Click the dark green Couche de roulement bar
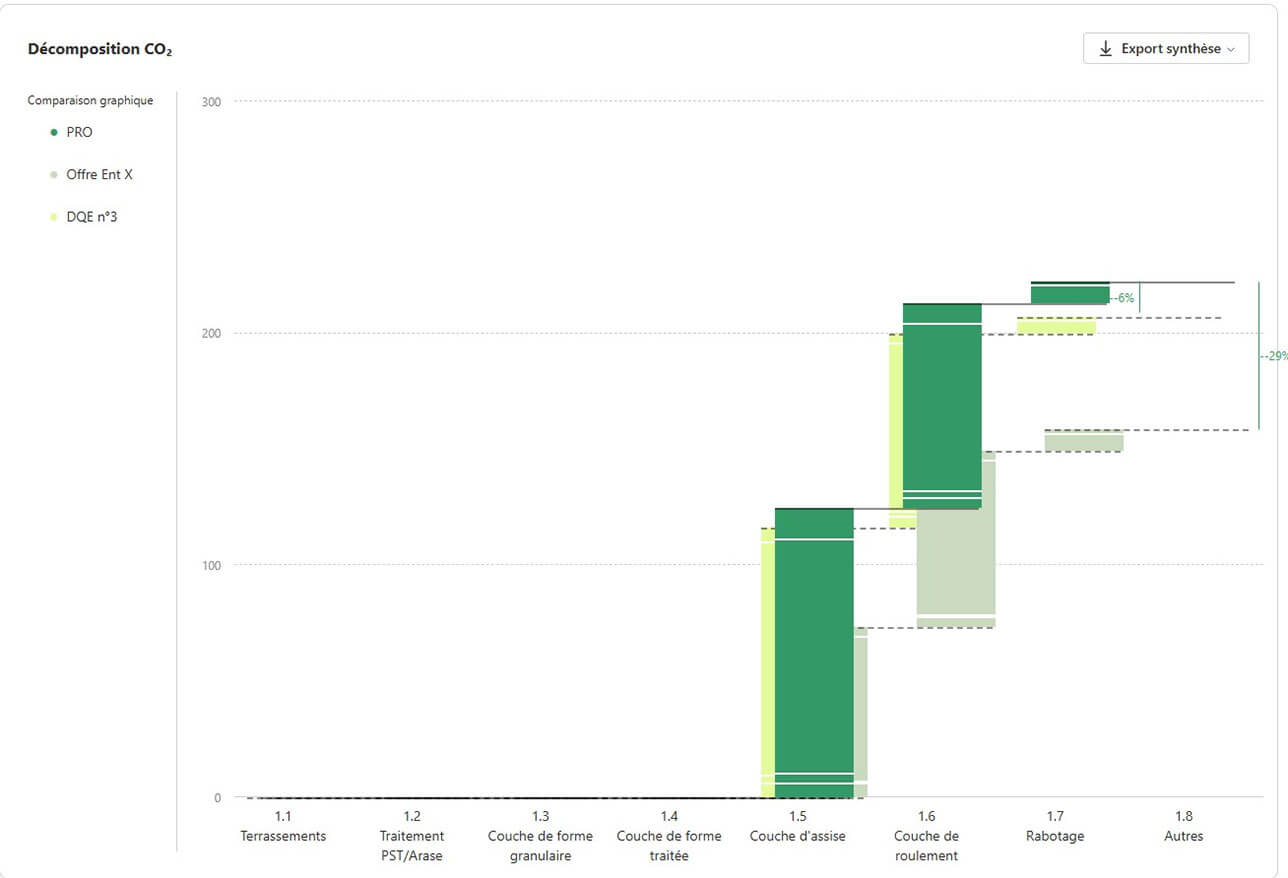This screenshot has width=1288, height=878. (x=942, y=406)
